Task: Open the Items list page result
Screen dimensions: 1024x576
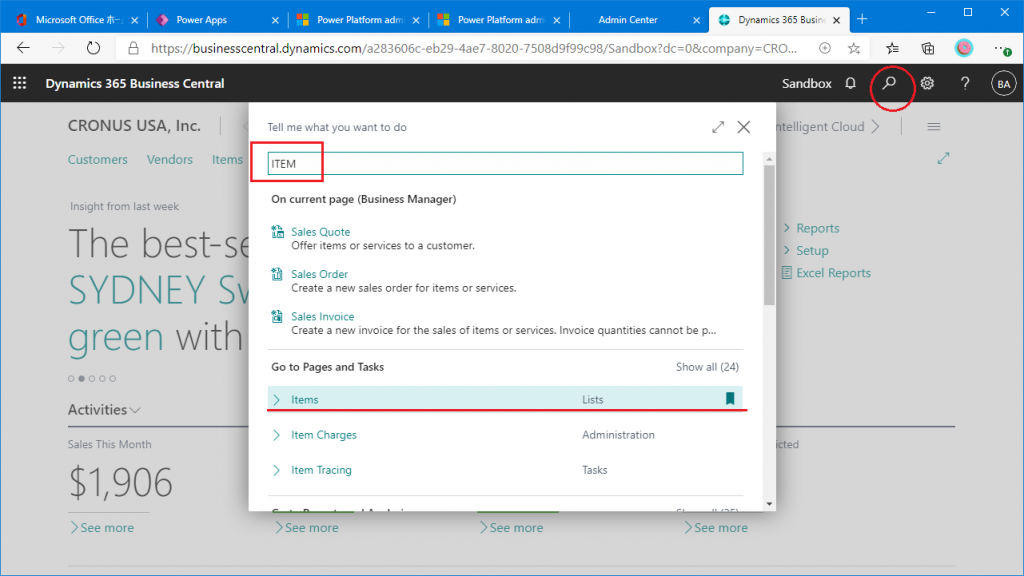Action: tap(305, 400)
